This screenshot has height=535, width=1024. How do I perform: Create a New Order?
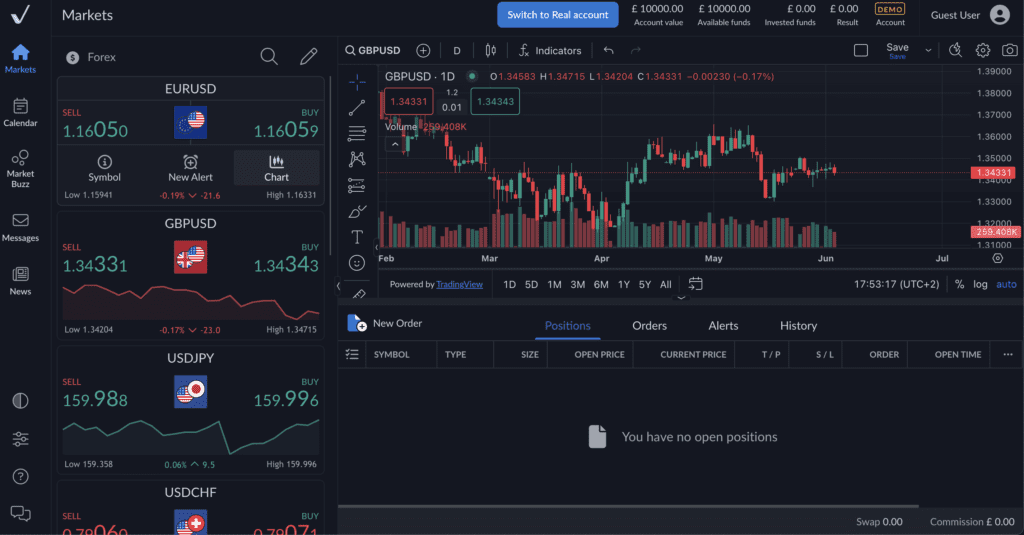tap(385, 323)
